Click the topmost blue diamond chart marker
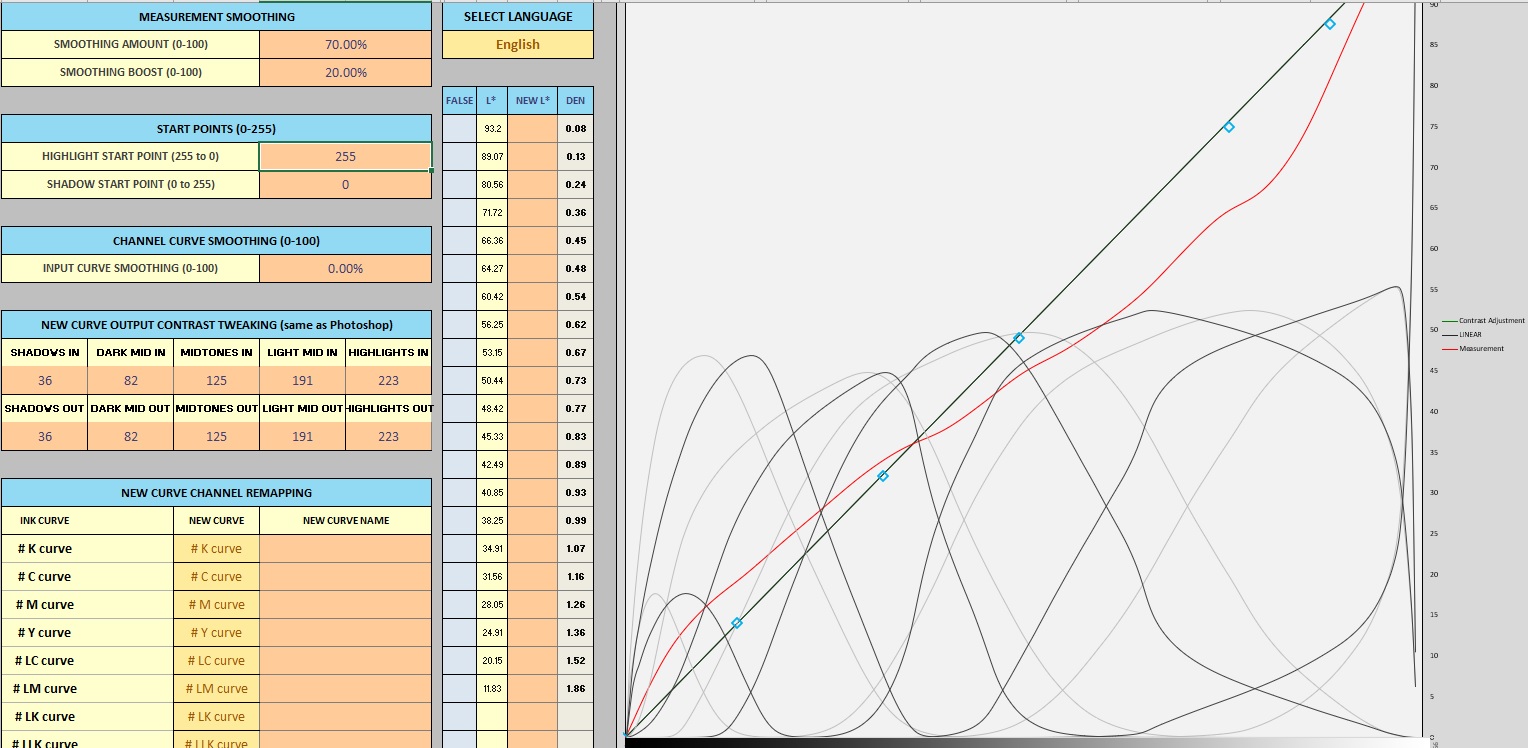Image resolution: width=1528 pixels, height=748 pixels. tap(1330, 24)
